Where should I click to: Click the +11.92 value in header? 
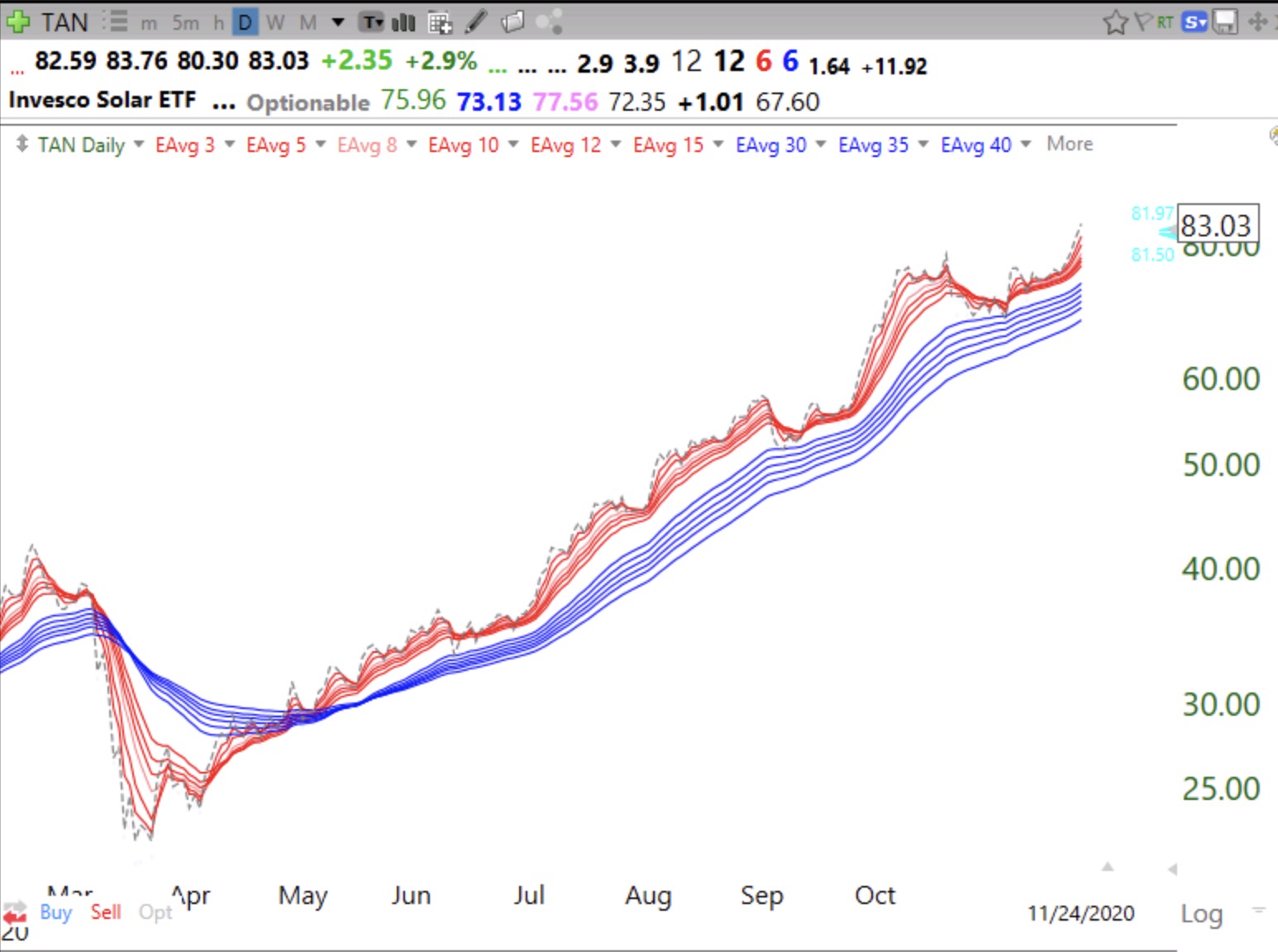[894, 65]
